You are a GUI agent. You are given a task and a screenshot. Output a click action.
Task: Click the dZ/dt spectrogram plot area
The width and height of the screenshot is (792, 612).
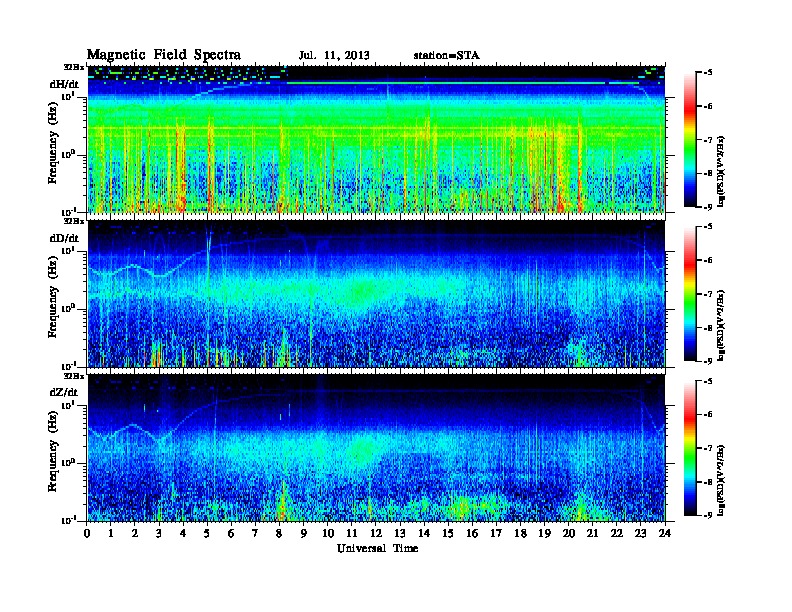[376, 448]
